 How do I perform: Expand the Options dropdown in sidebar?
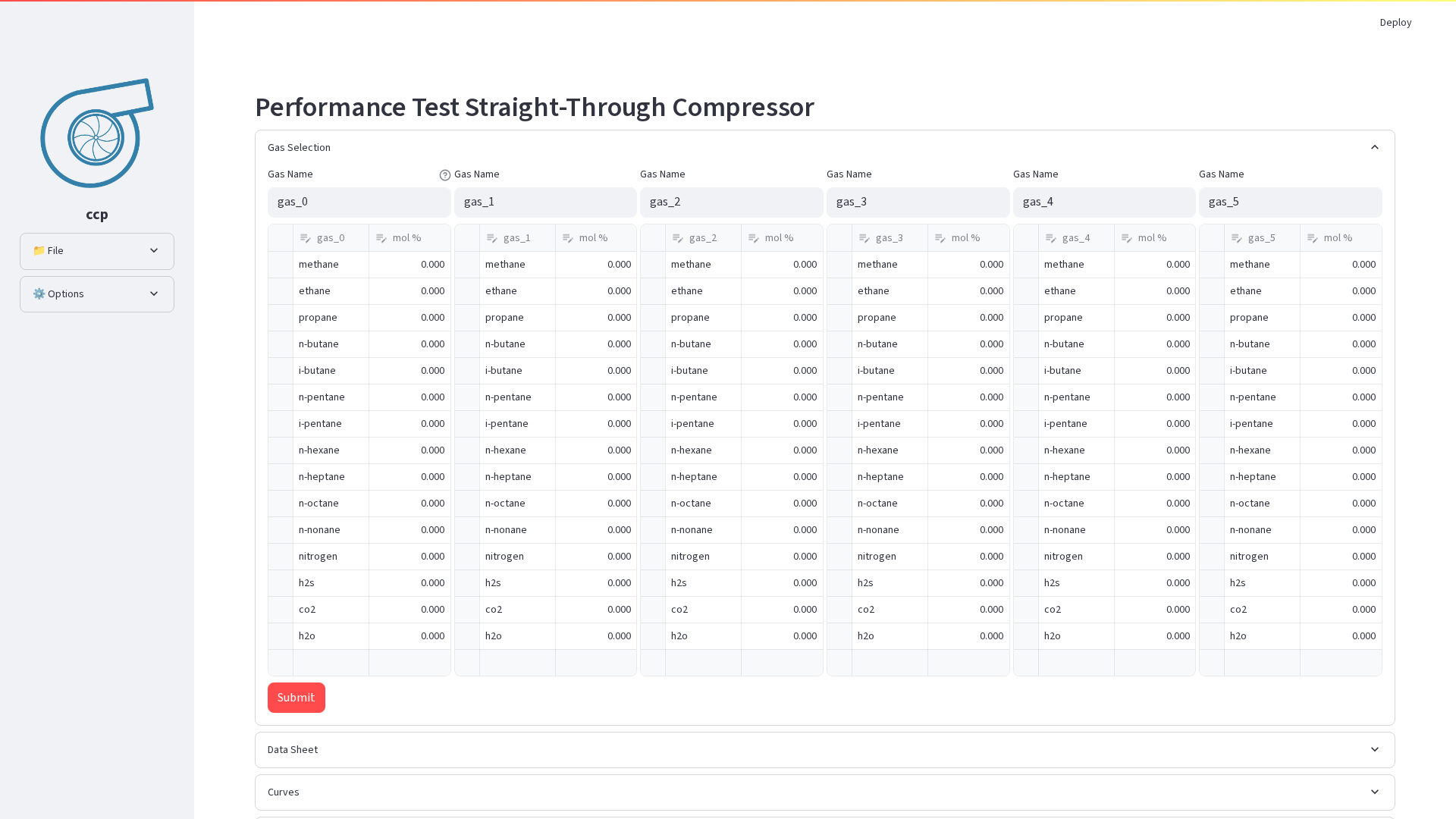[x=97, y=294]
